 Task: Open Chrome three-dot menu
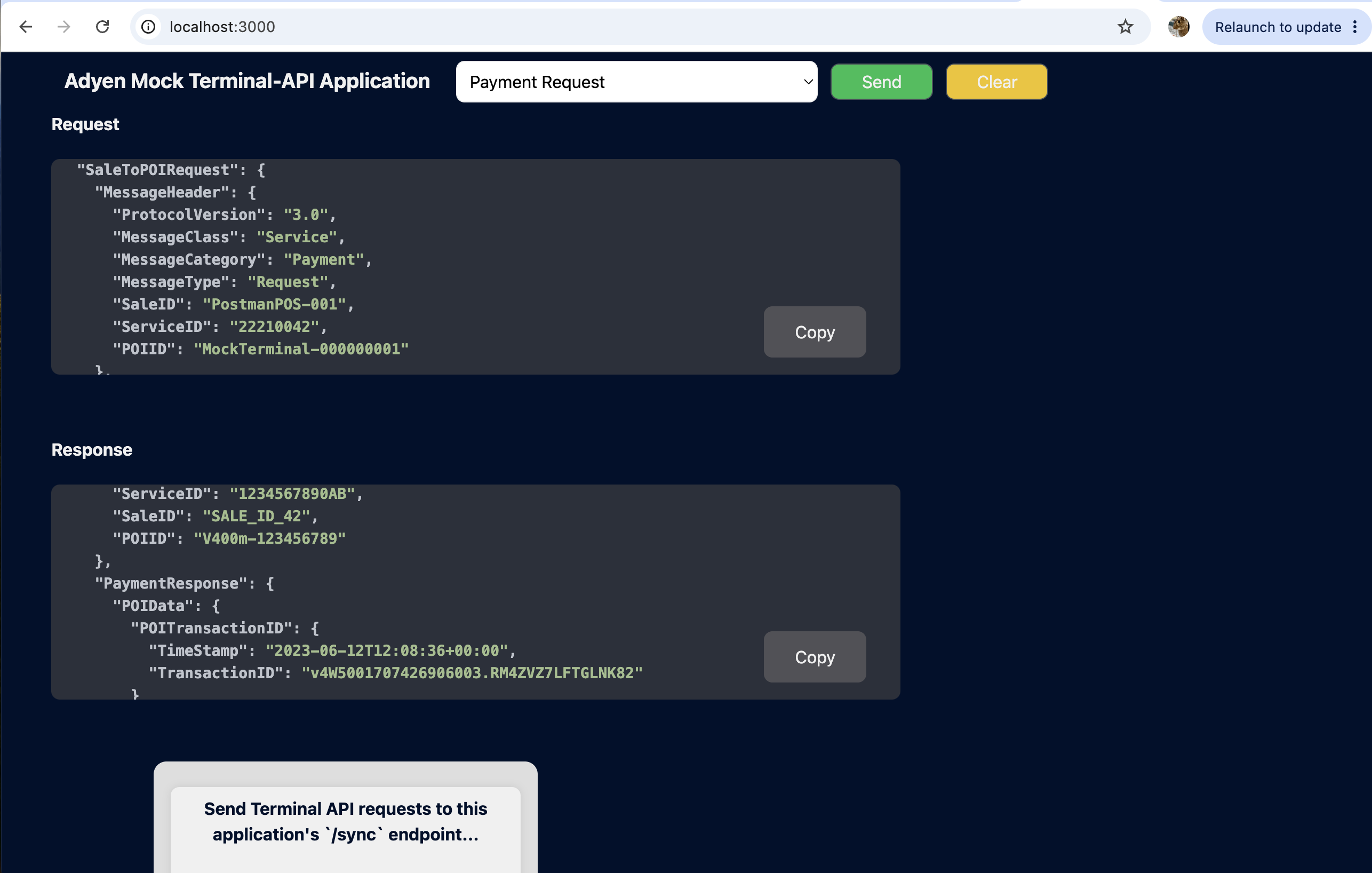pyautogui.click(x=1355, y=27)
